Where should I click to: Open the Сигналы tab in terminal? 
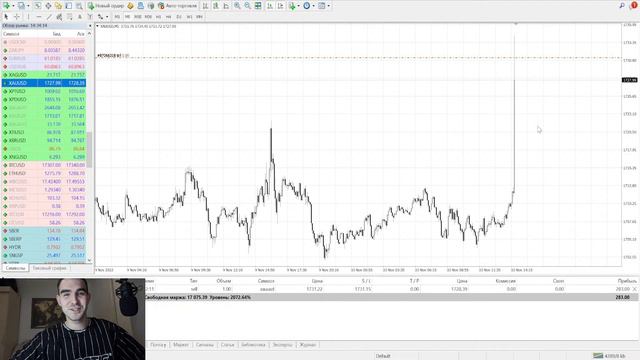204,345
